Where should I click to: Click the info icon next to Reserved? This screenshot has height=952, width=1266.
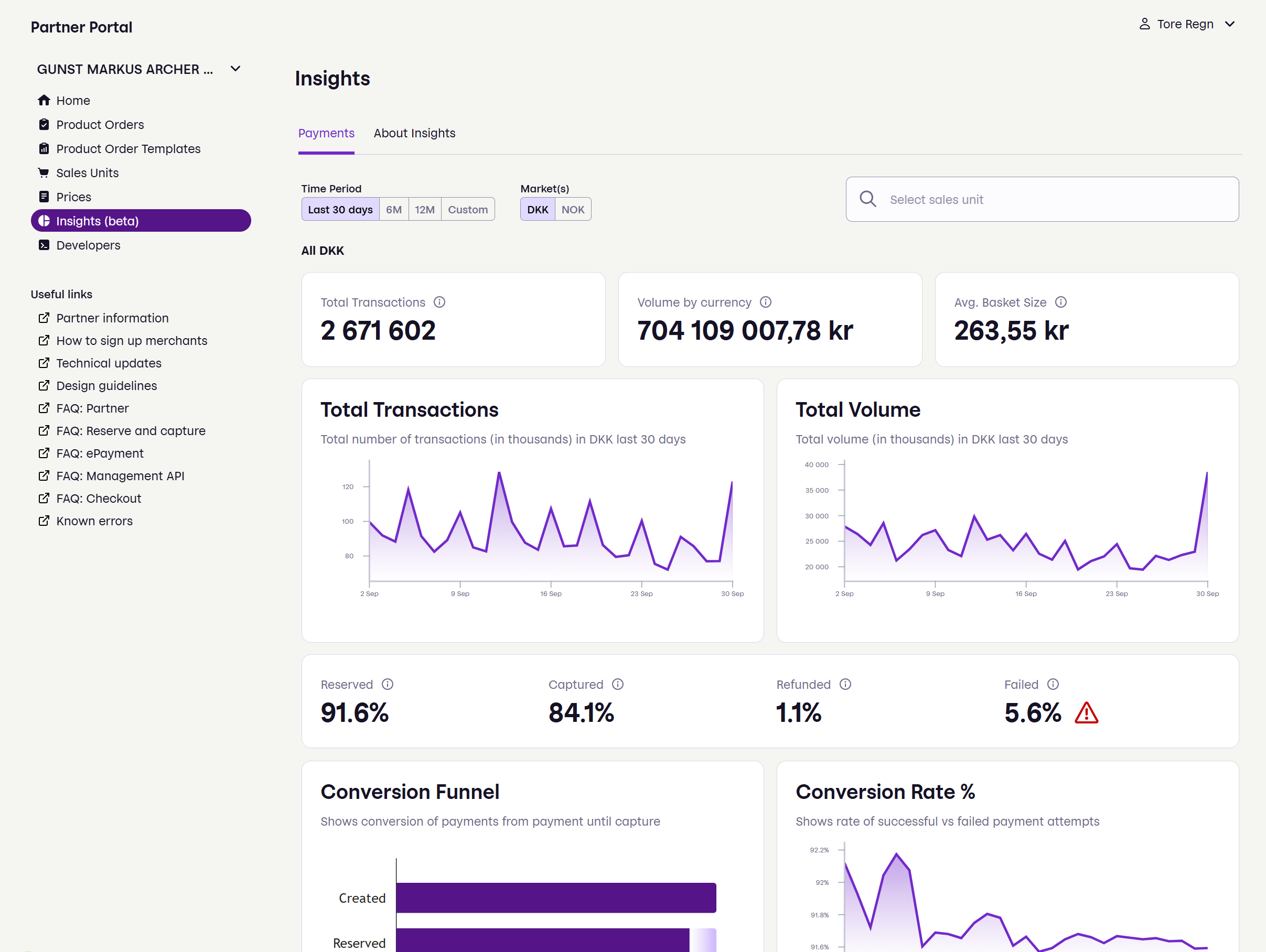click(388, 684)
